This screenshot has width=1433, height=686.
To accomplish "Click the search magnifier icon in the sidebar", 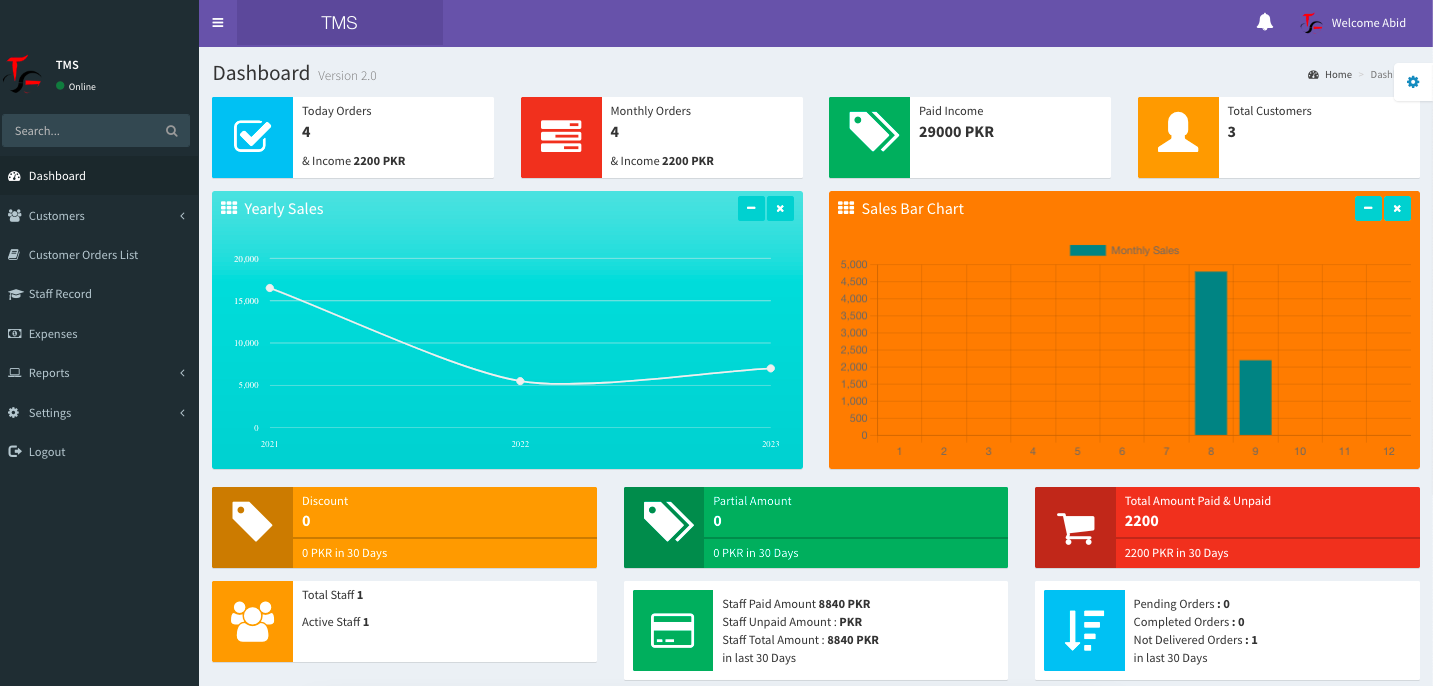I will pos(172,131).
